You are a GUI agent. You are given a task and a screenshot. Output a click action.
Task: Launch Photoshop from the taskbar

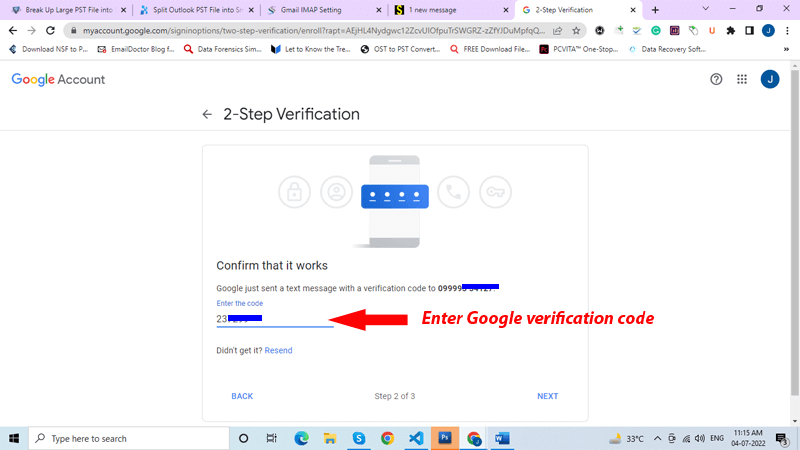(445, 438)
